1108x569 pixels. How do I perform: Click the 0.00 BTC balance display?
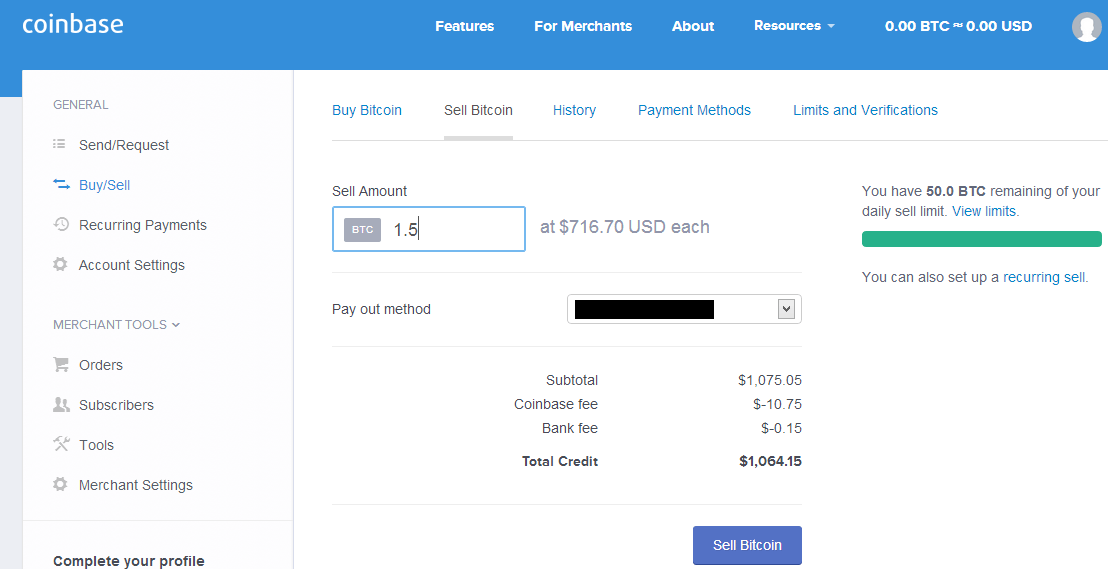(958, 26)
